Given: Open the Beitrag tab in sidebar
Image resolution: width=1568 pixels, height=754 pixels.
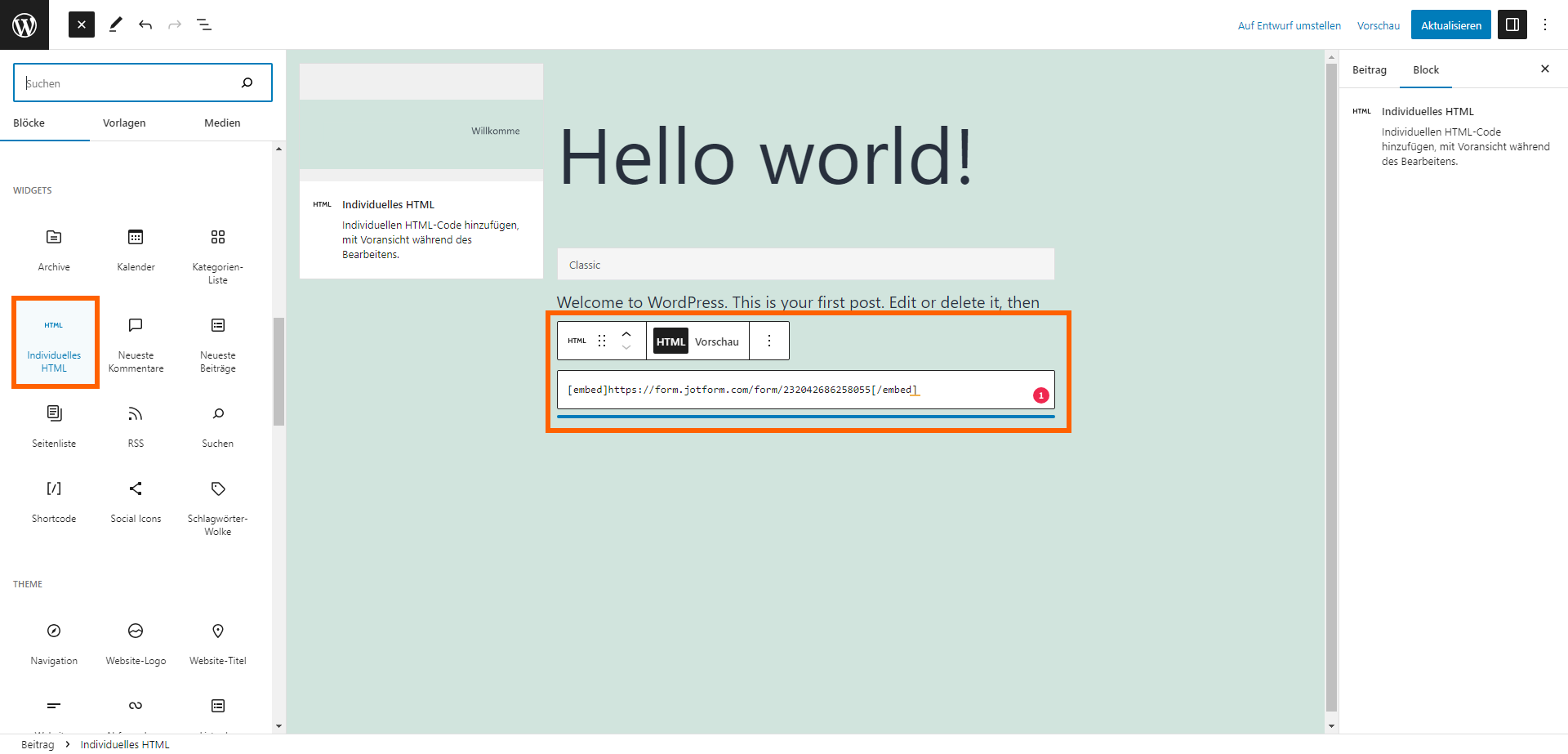Looking at the screenshot, I should 1369,69.
